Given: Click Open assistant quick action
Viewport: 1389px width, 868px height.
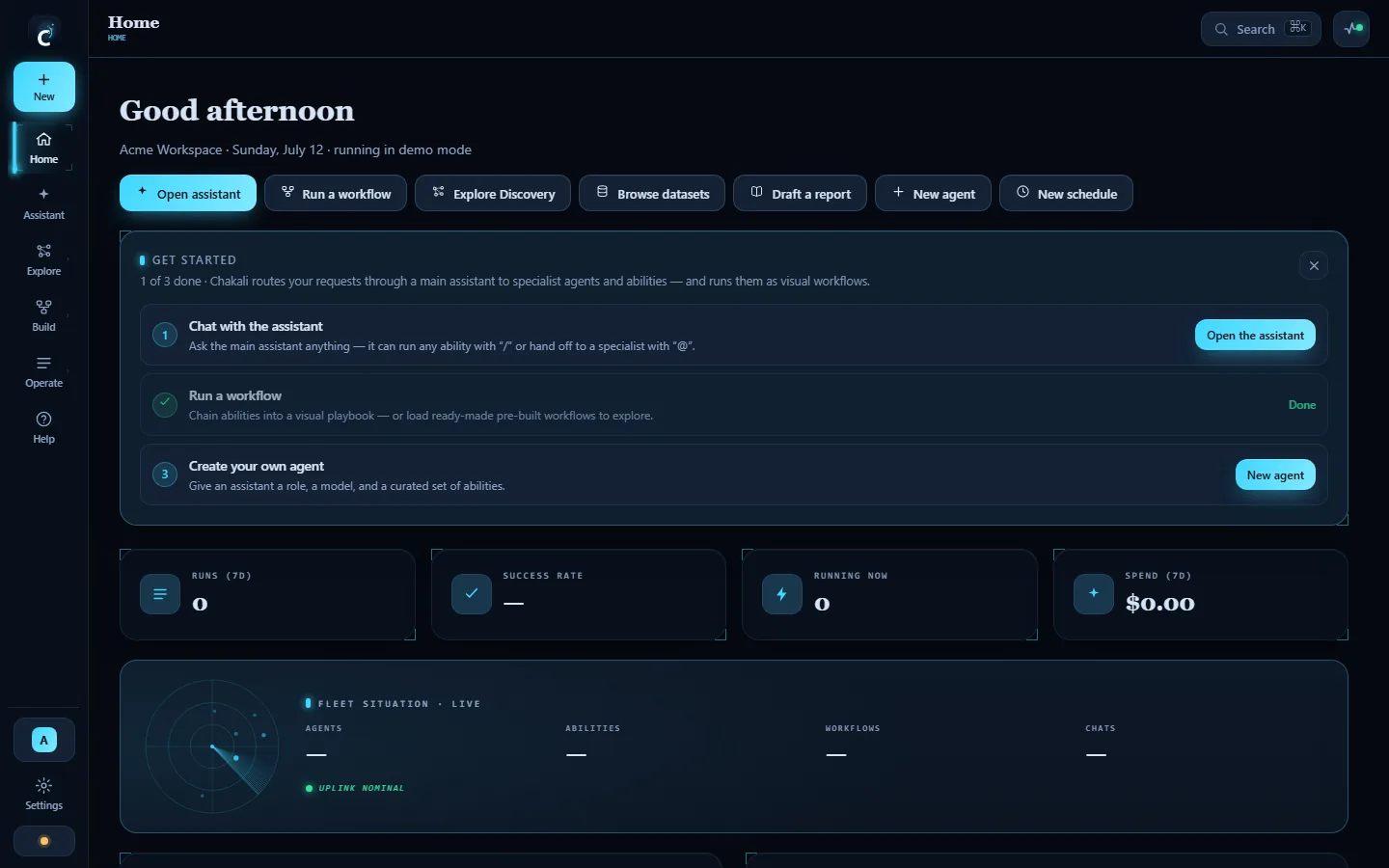Looking at the screenshot, I should 188,193.
